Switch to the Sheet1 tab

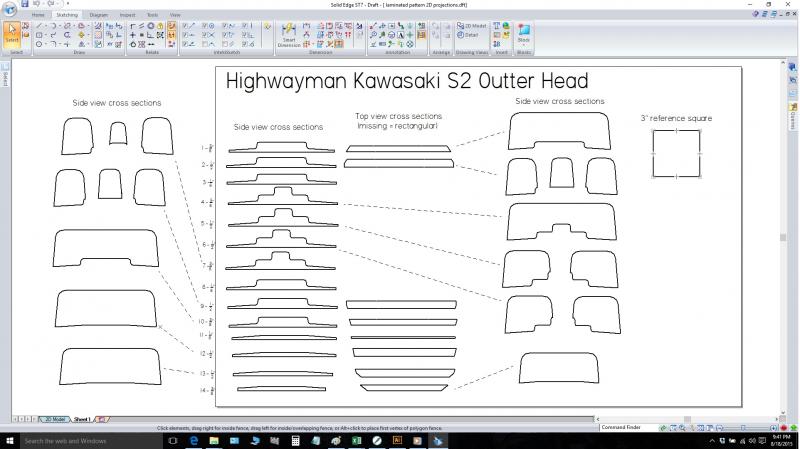82,419
